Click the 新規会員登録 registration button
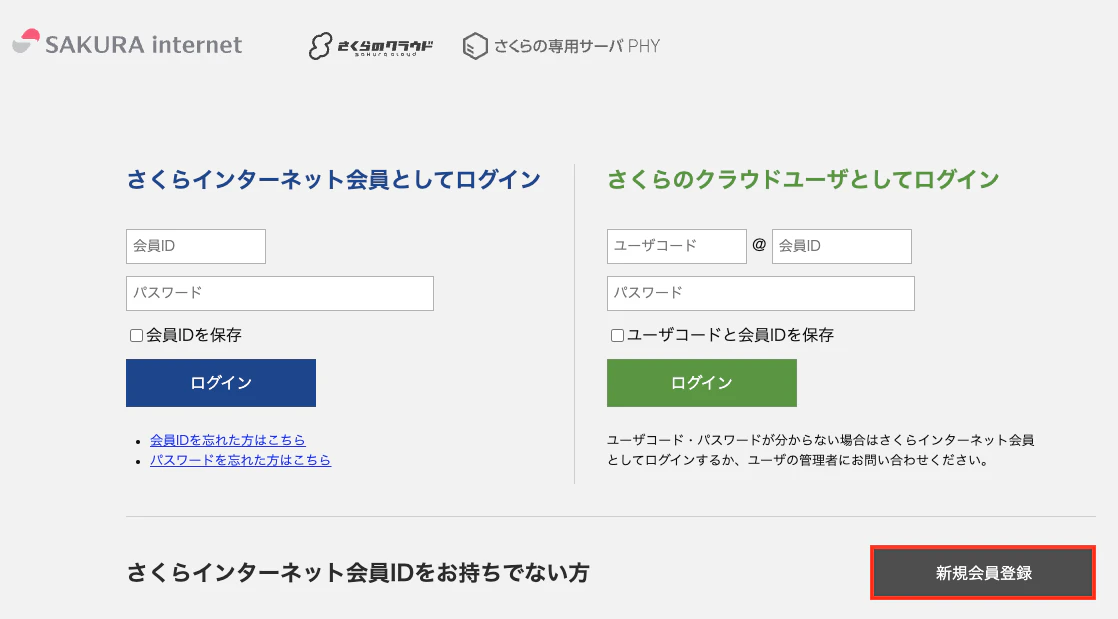Viewport: 1118px width, 619px height. pyautogui.click(x=982, y=572)
